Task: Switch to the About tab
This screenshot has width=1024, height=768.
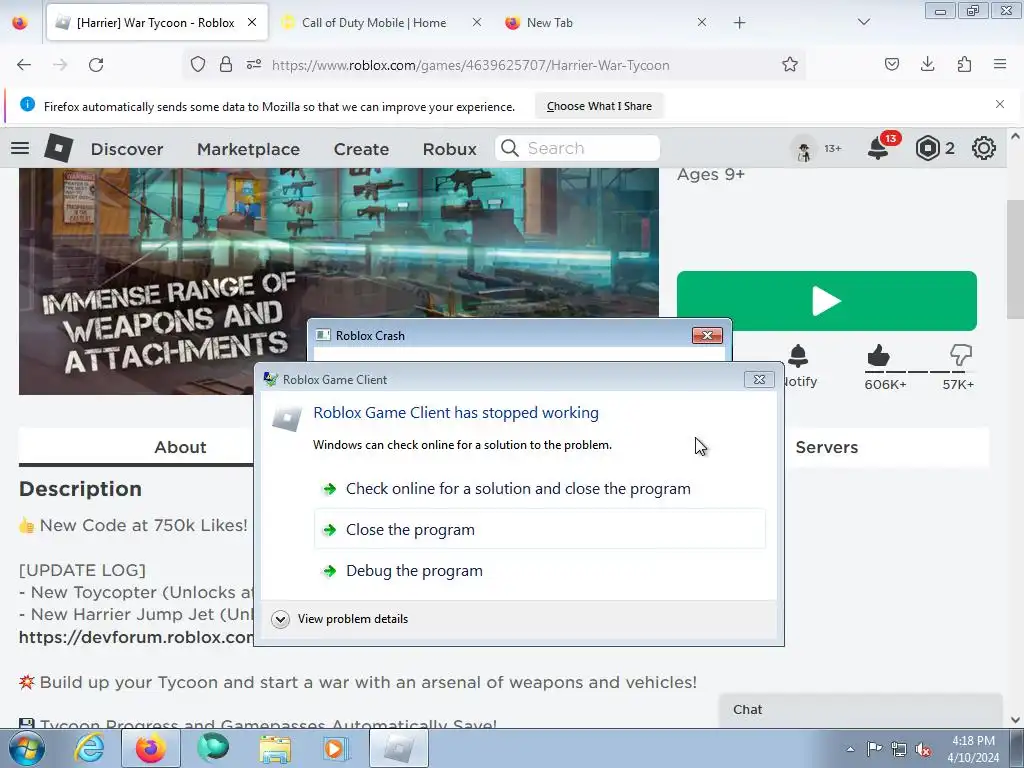Action: pyautogui.click(x=180, y=447)
